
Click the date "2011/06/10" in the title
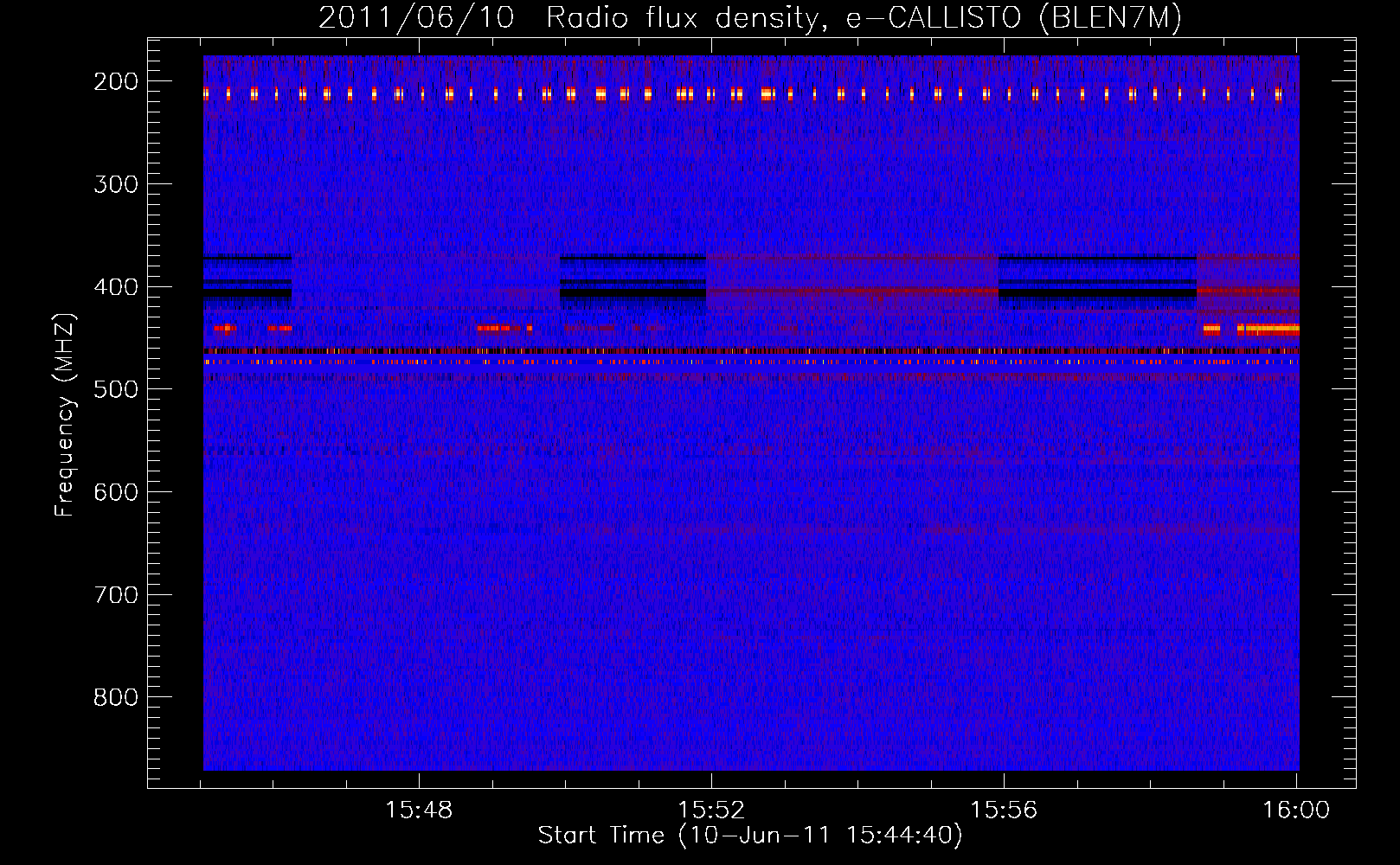[416, 18]
